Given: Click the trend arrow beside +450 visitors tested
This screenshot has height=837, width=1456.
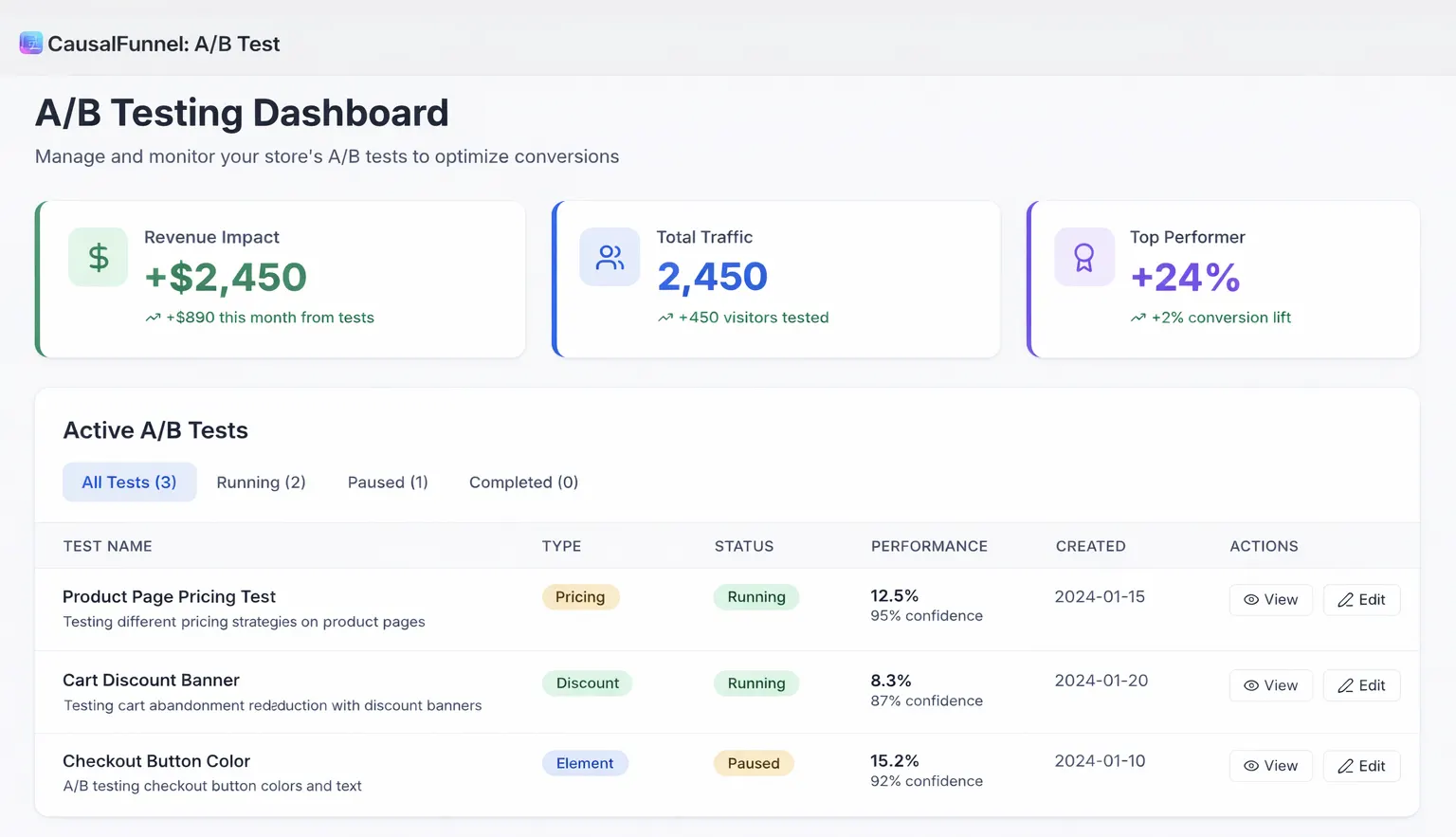Looking at the screenshot, I should point(665,318).
